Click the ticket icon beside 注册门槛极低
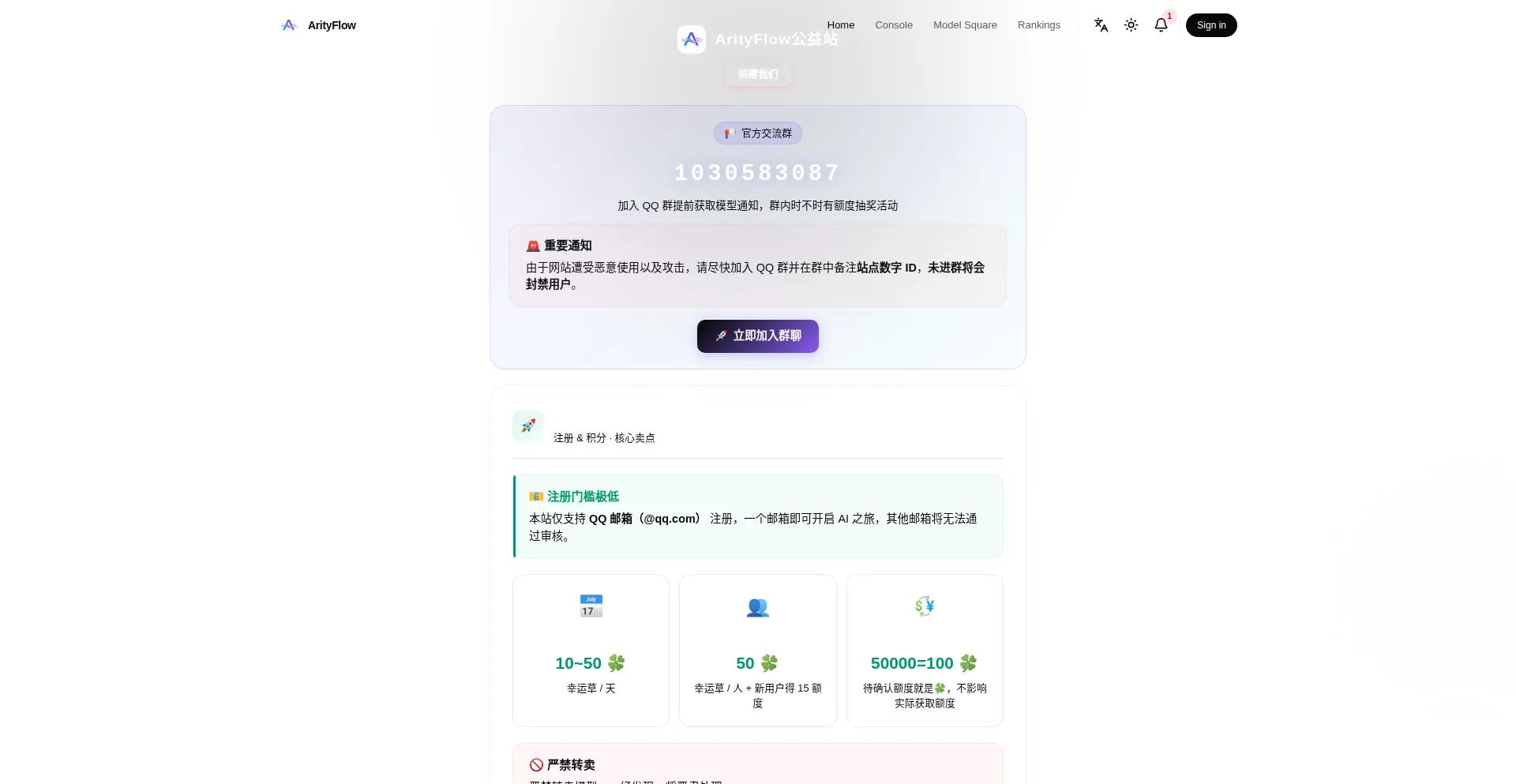Image resolution: width=1516 pixels, height=784 pixels. [x=536, y=497]
